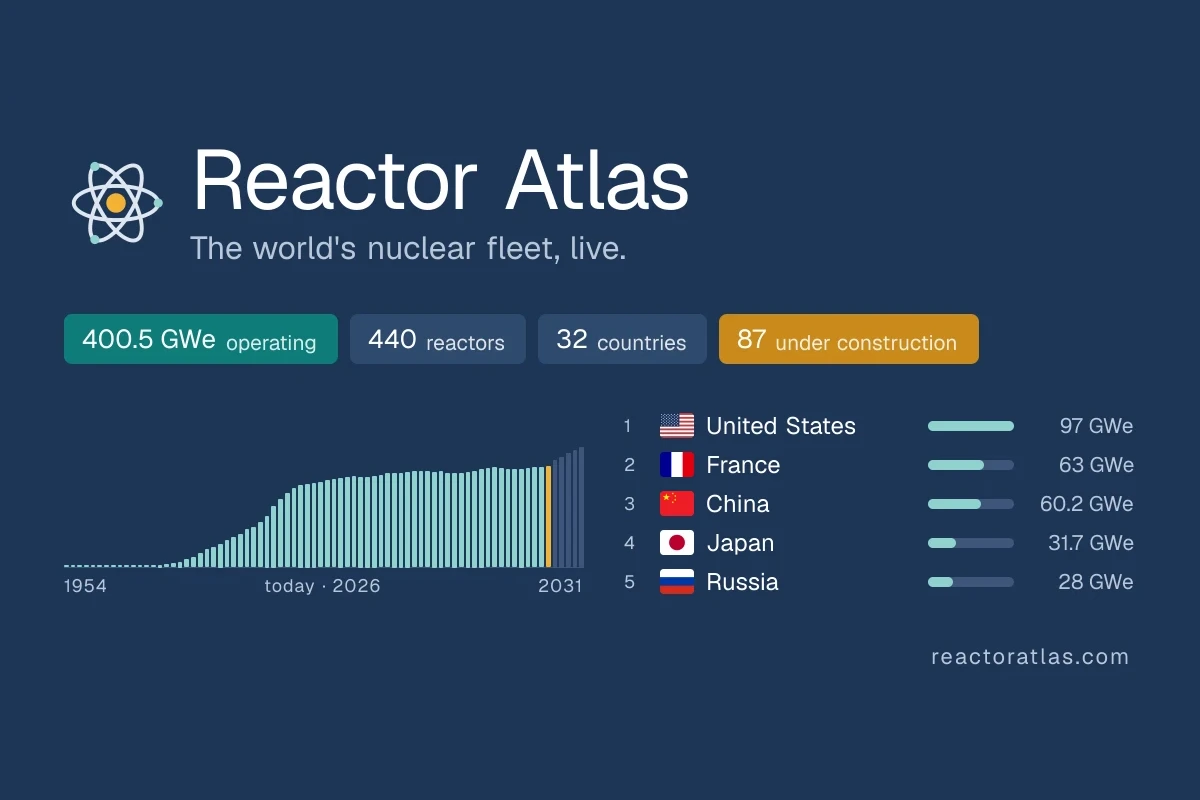
Task: Click the Reactor Atlas atom logo
Action: point(116,203)
